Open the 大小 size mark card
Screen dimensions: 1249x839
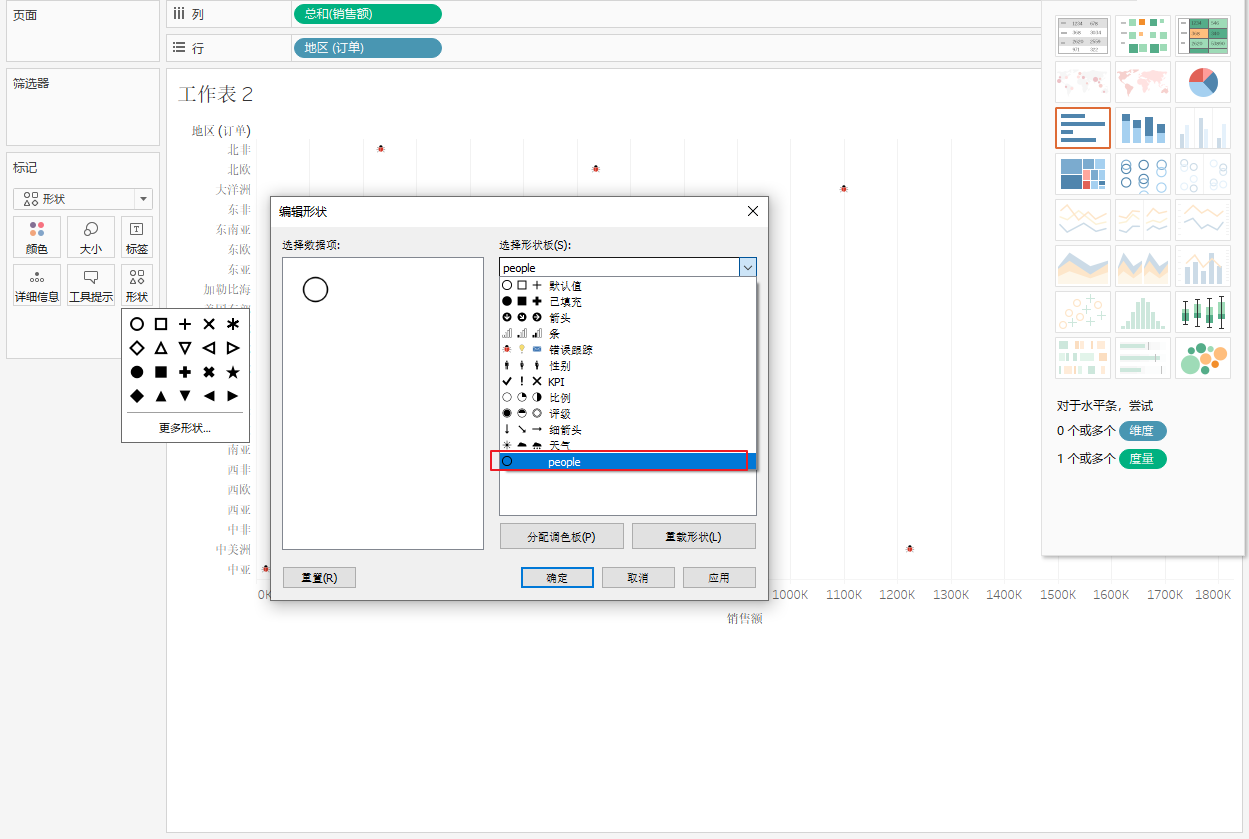[91, 237]
